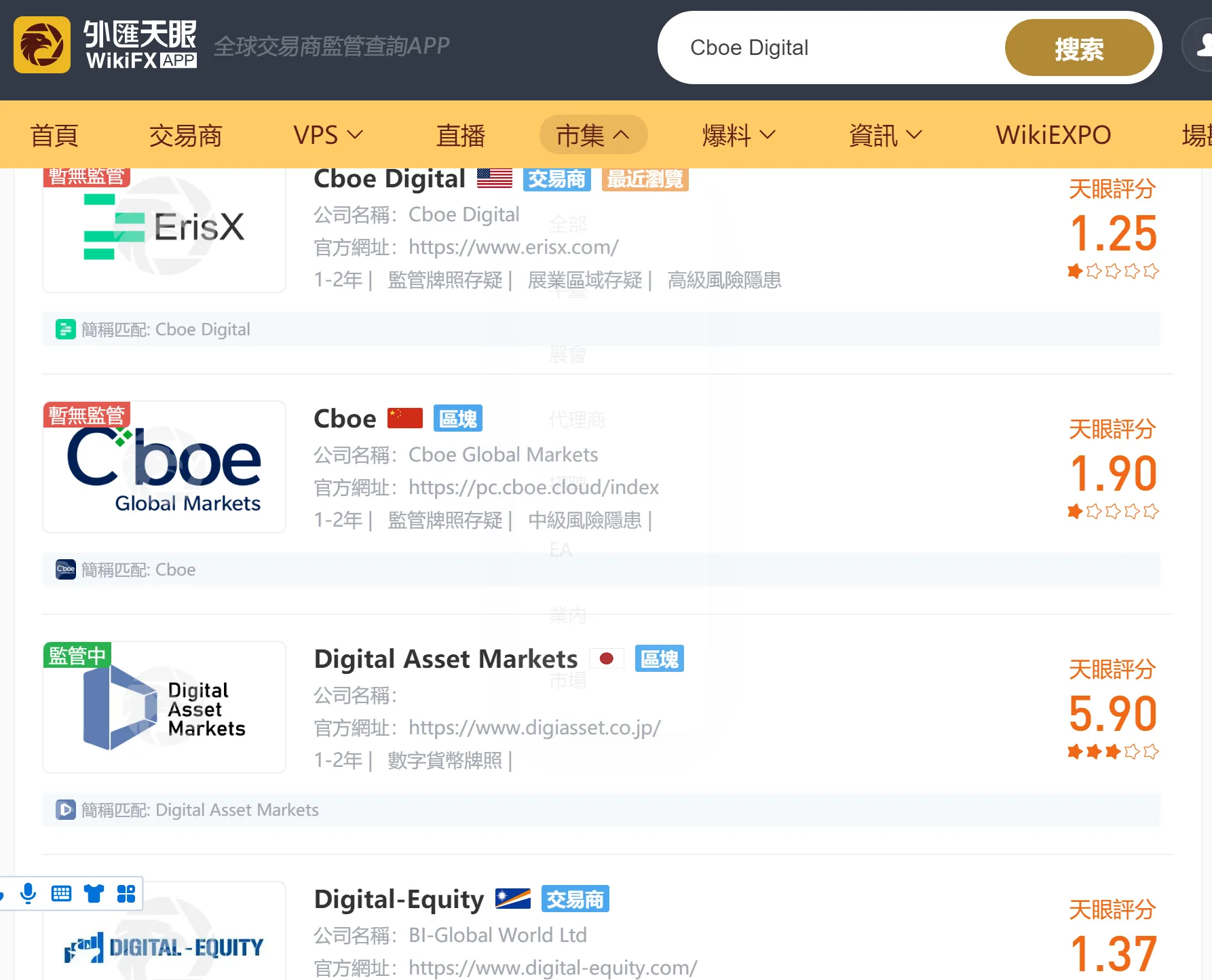1212x980 pixels.
Task: Click the digital-equity.com official website URL
Action: point(553,968)
